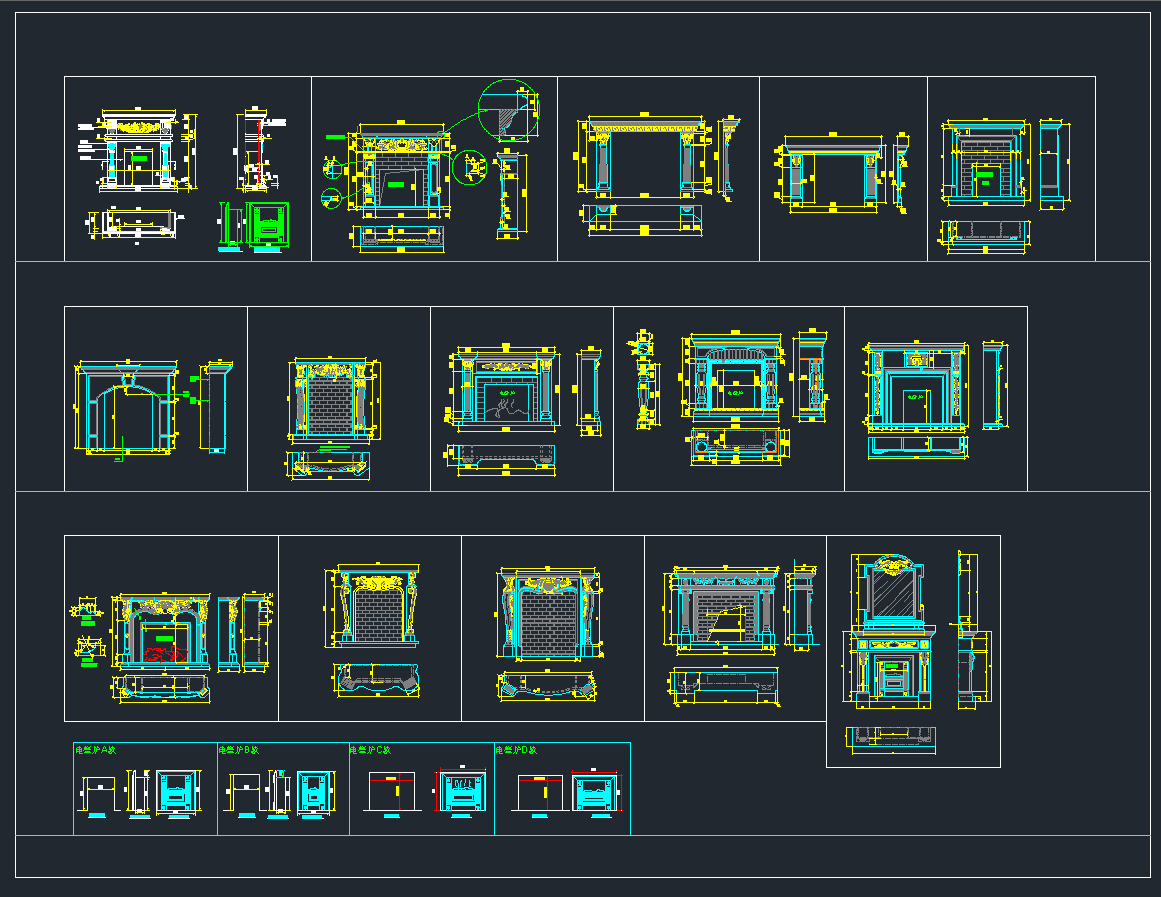Screen dimensions: 1161x897
Task: Click the 电壁炉D款 label text
Action: 516,750
